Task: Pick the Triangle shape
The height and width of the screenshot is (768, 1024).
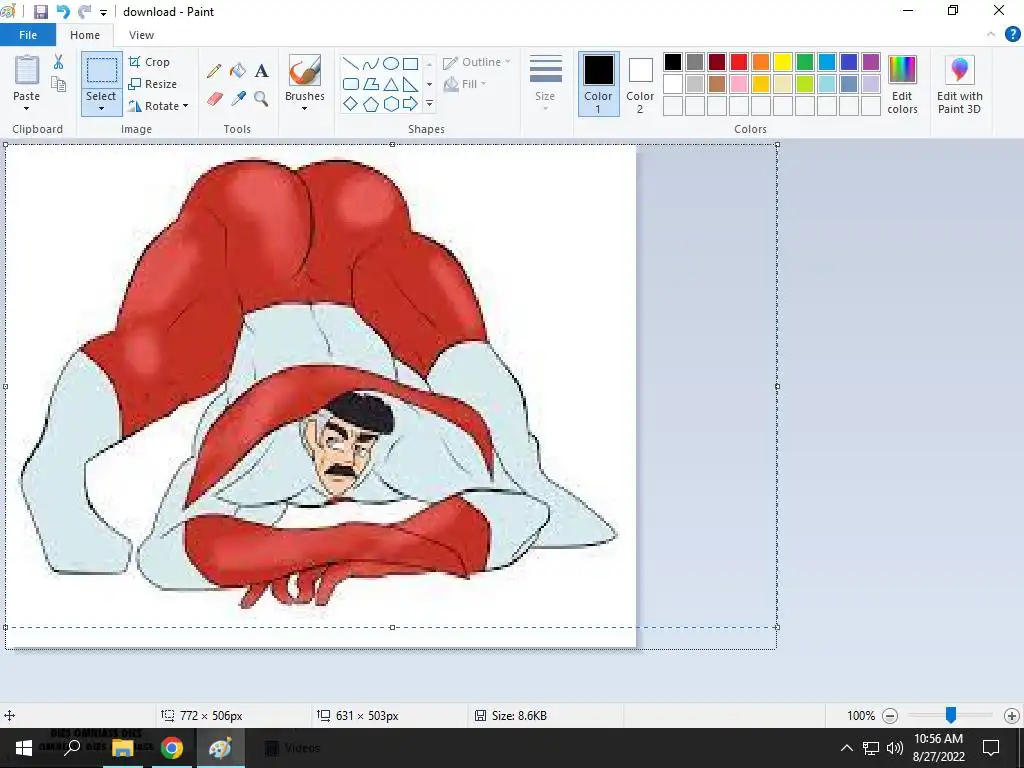Action: click(391, 84)
